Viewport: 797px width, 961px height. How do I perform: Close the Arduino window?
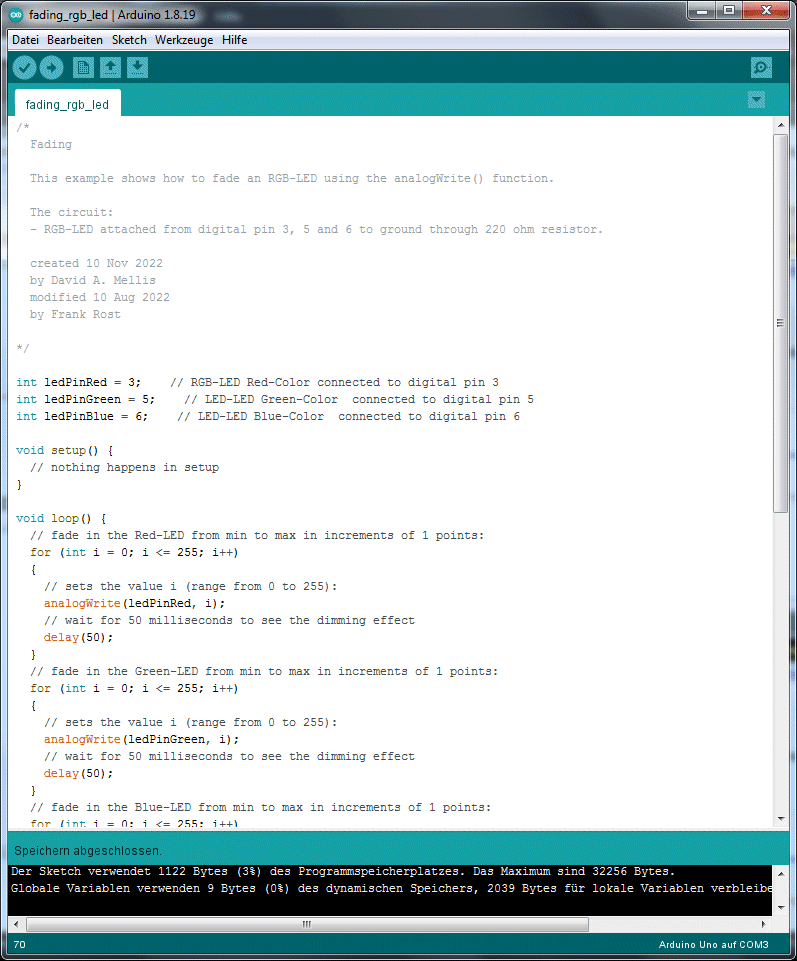click(x=766, y=11)
